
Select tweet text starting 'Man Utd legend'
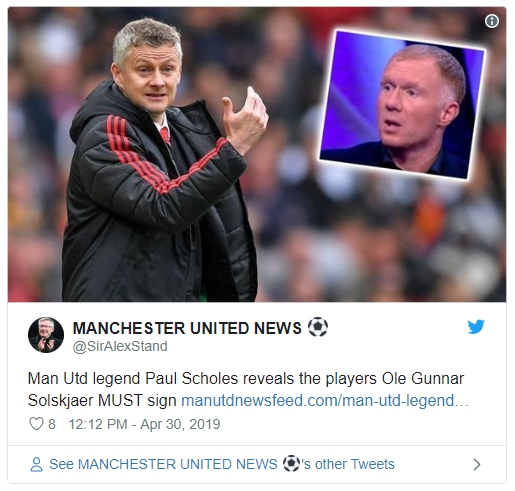coord(246,389)
